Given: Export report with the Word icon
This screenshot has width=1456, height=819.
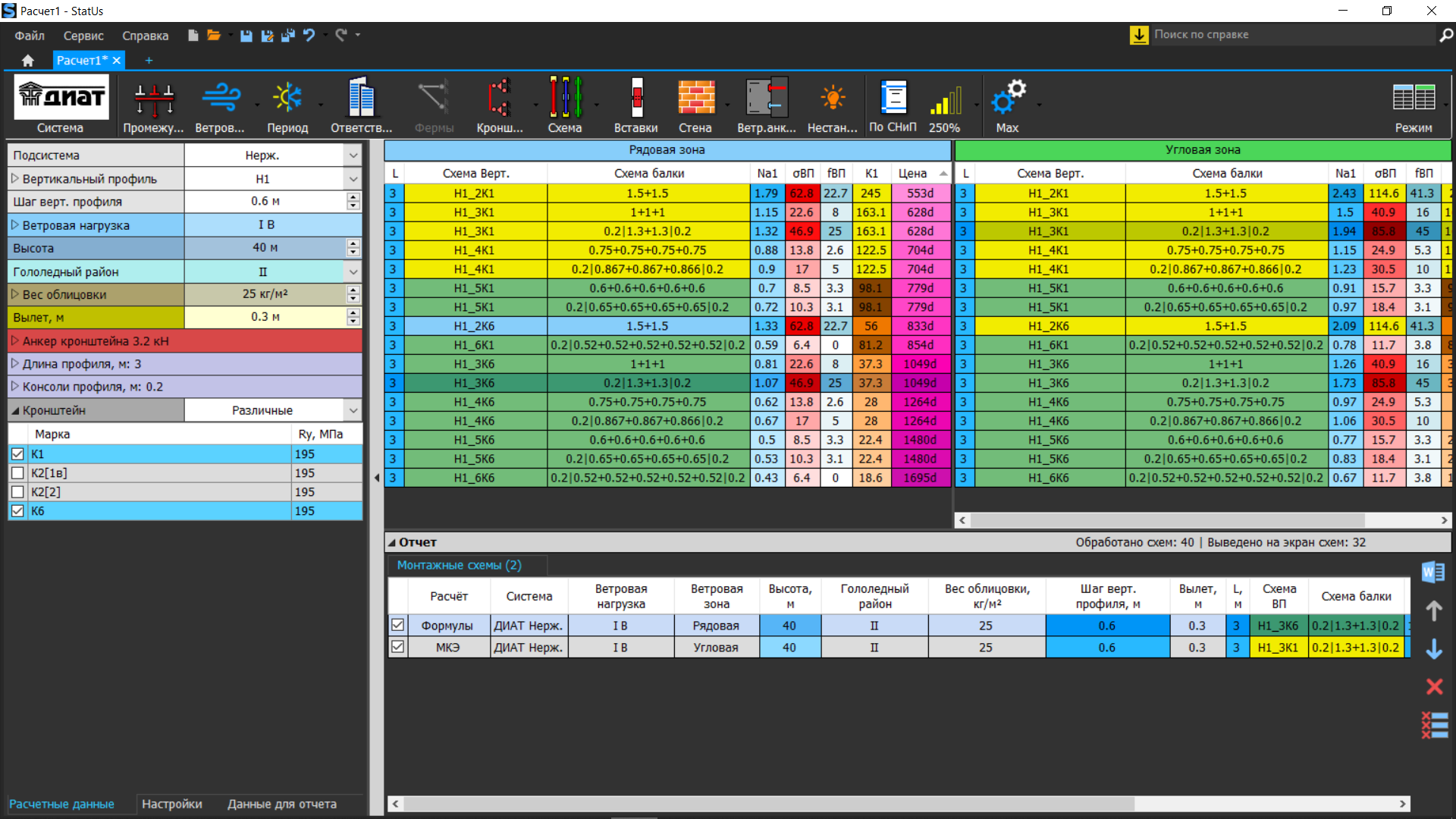Looking at the screenshot, I should tap(1433, 573).
